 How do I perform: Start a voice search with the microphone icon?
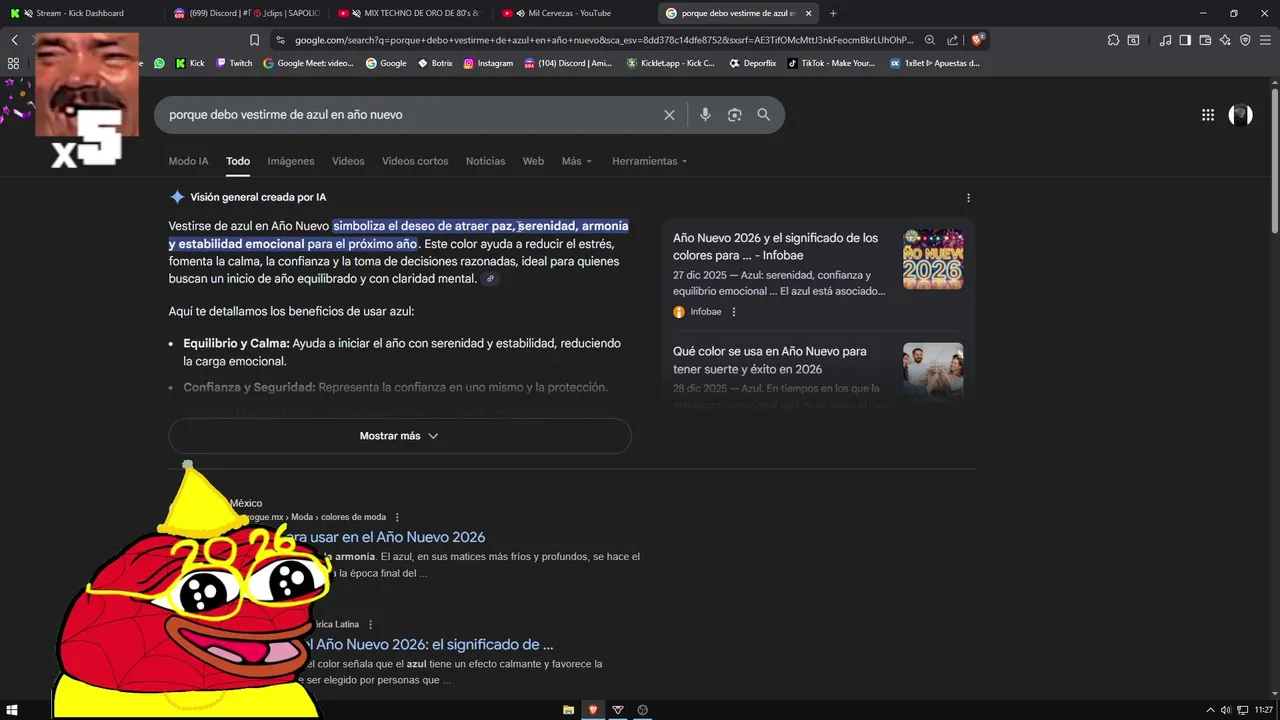click(x=705, y=115)
